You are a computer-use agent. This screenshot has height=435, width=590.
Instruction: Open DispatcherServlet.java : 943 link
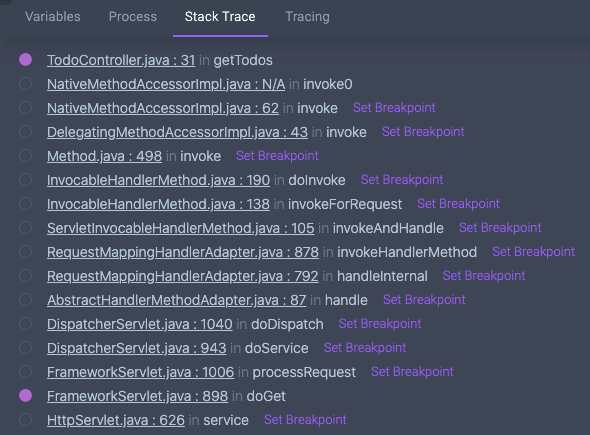tap(137, 348)
